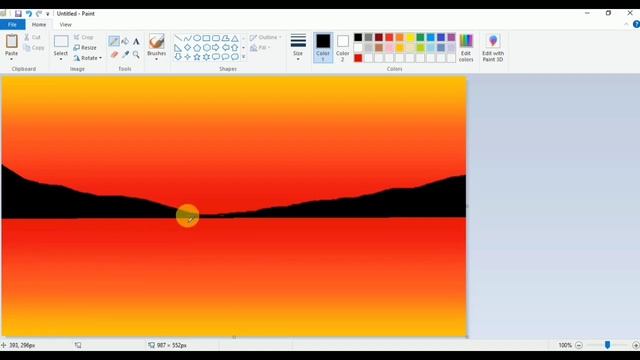
Task: Select the Eraser tool
Action: [x=114, y=54]
